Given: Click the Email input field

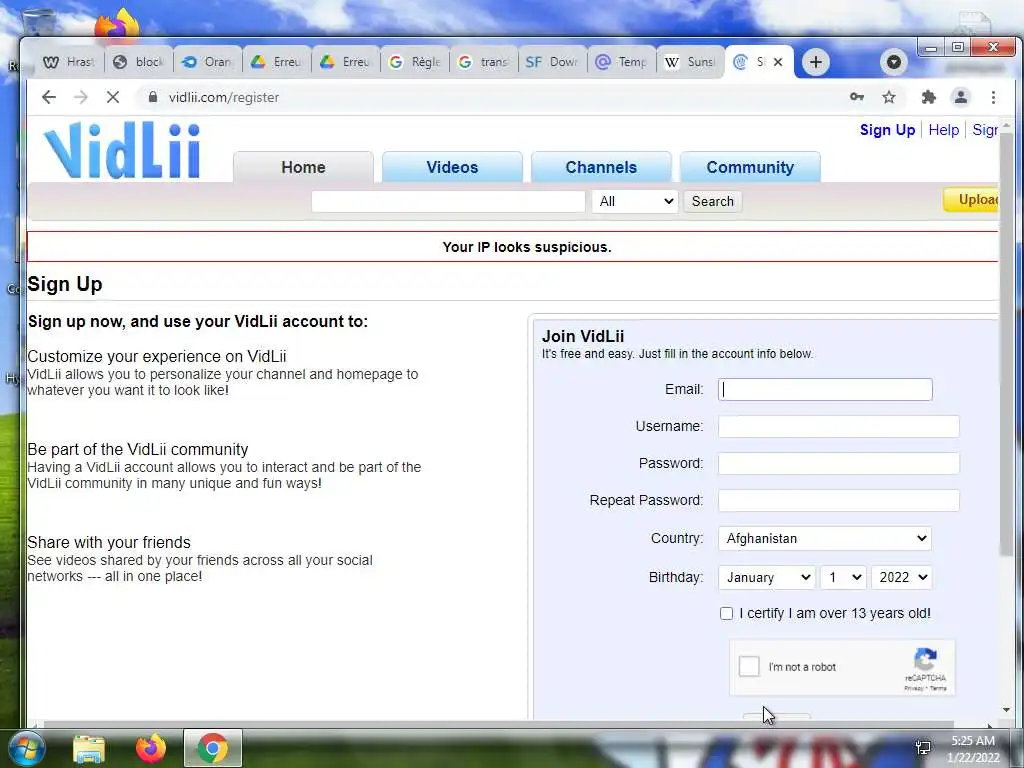Looking at the screenshot, I should point(825,389).
